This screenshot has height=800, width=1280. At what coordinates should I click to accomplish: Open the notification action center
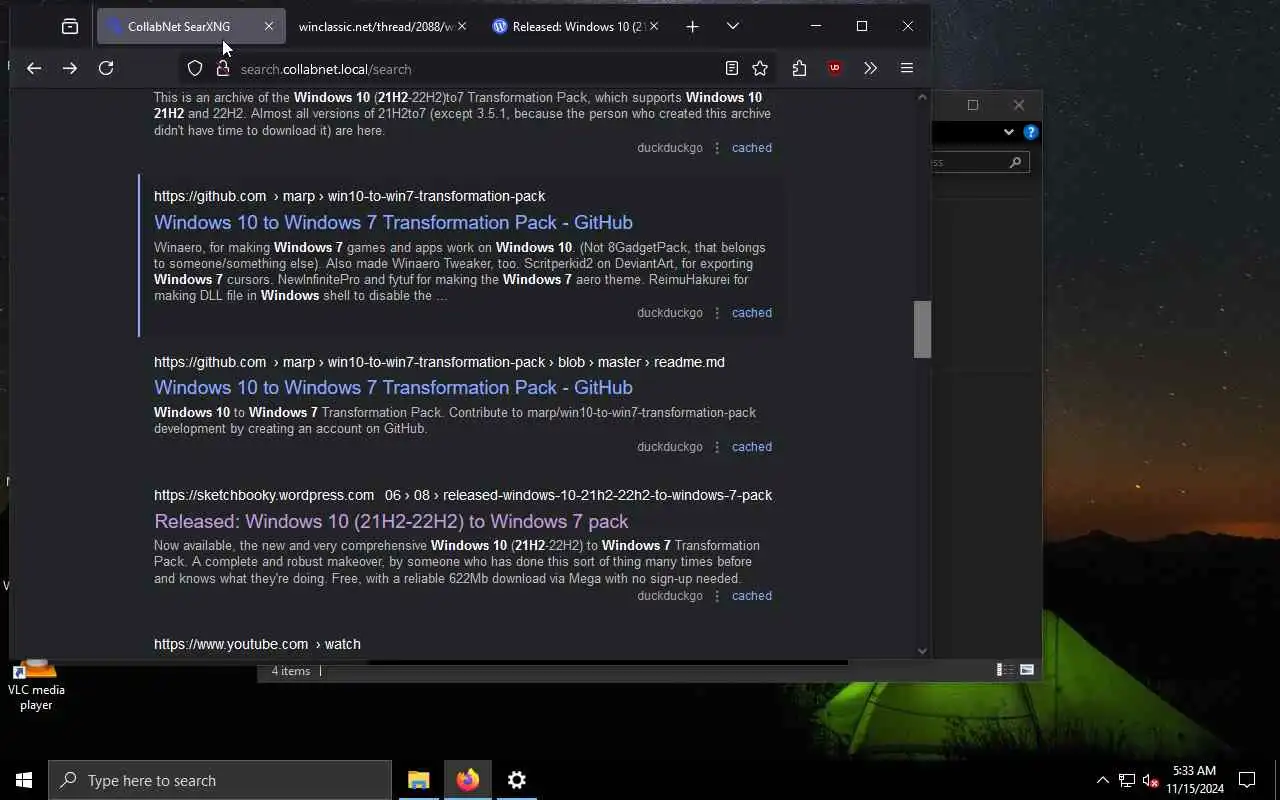click(1247, 780)
